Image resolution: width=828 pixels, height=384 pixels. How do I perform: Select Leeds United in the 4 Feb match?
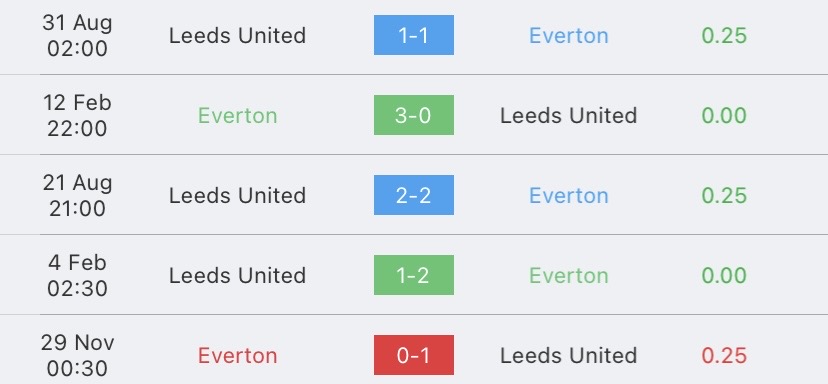click(x=237, y=275)
